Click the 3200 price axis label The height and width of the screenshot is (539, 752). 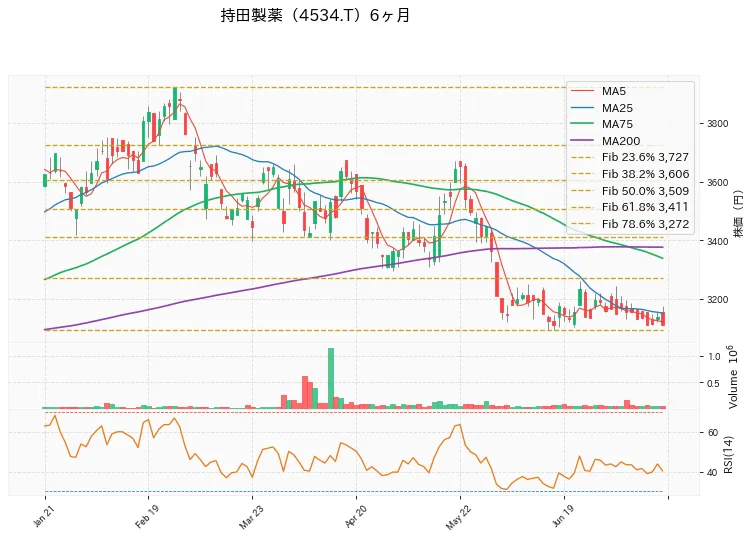pyautogui.click(x=717, y=300)
